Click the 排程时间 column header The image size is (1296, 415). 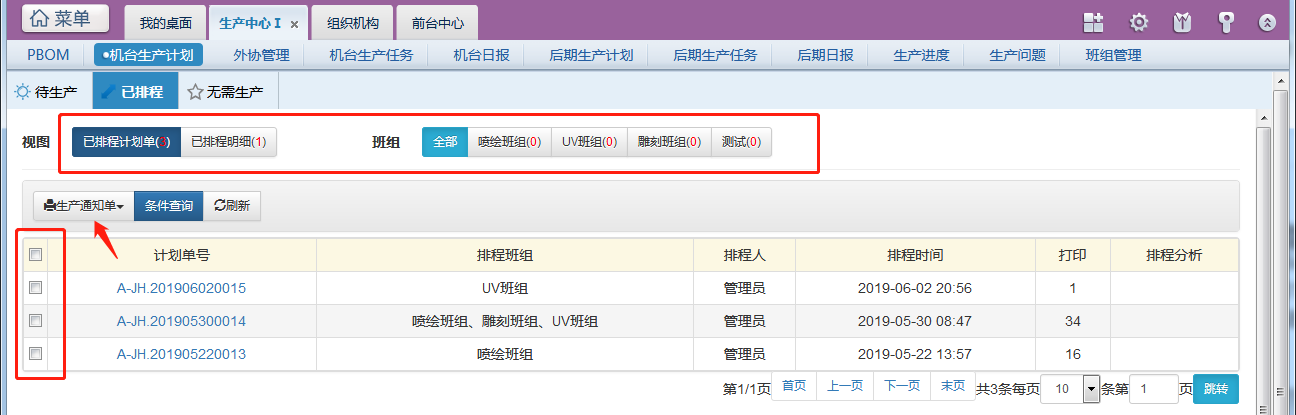(915, 255)
